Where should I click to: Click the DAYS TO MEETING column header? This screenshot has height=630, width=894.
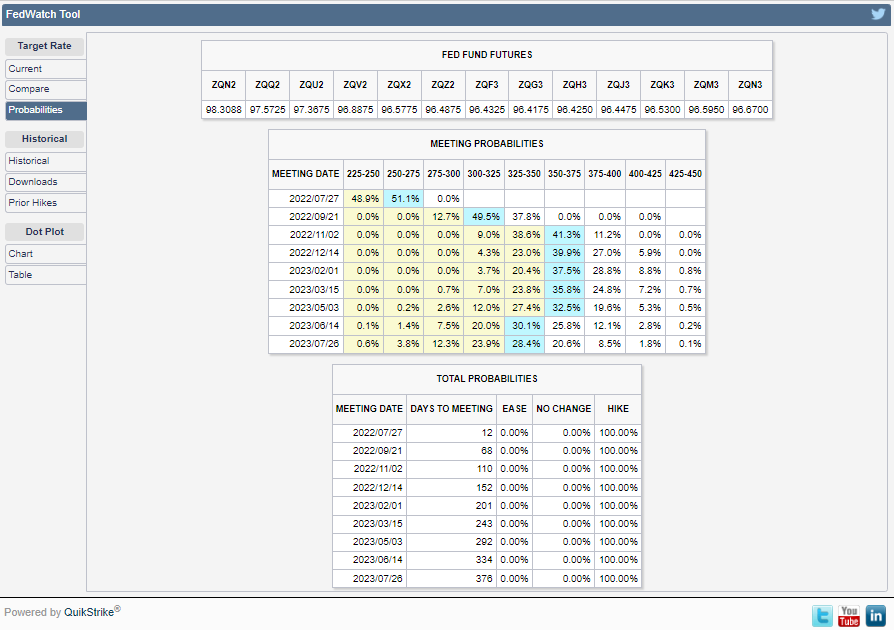tap(451, 408)
